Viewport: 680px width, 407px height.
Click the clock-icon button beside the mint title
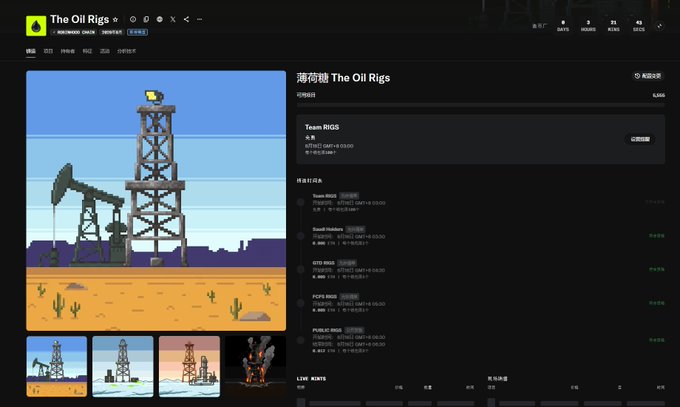tap(648, 76)
